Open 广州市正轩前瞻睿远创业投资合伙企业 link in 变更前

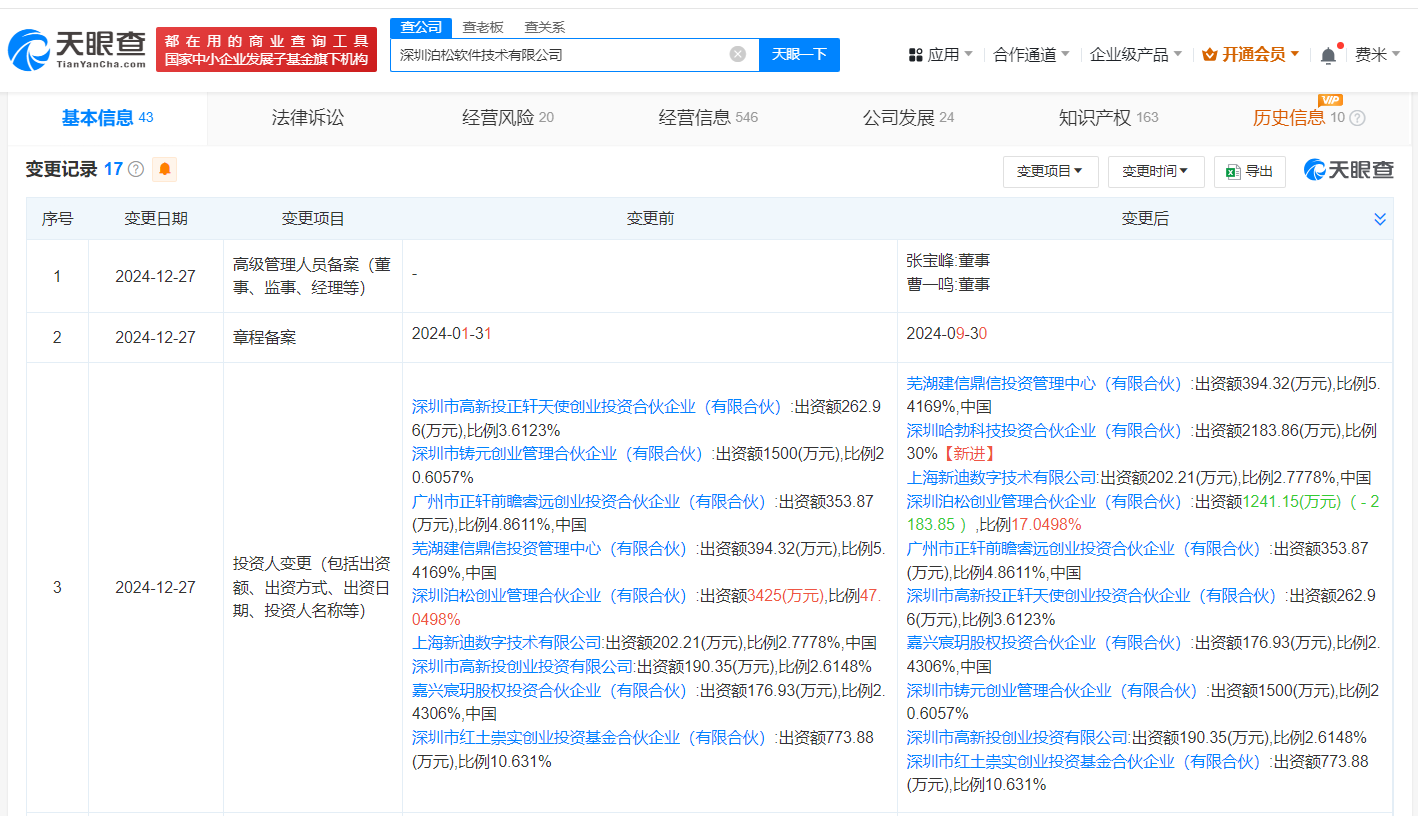(x=593, y=501)
